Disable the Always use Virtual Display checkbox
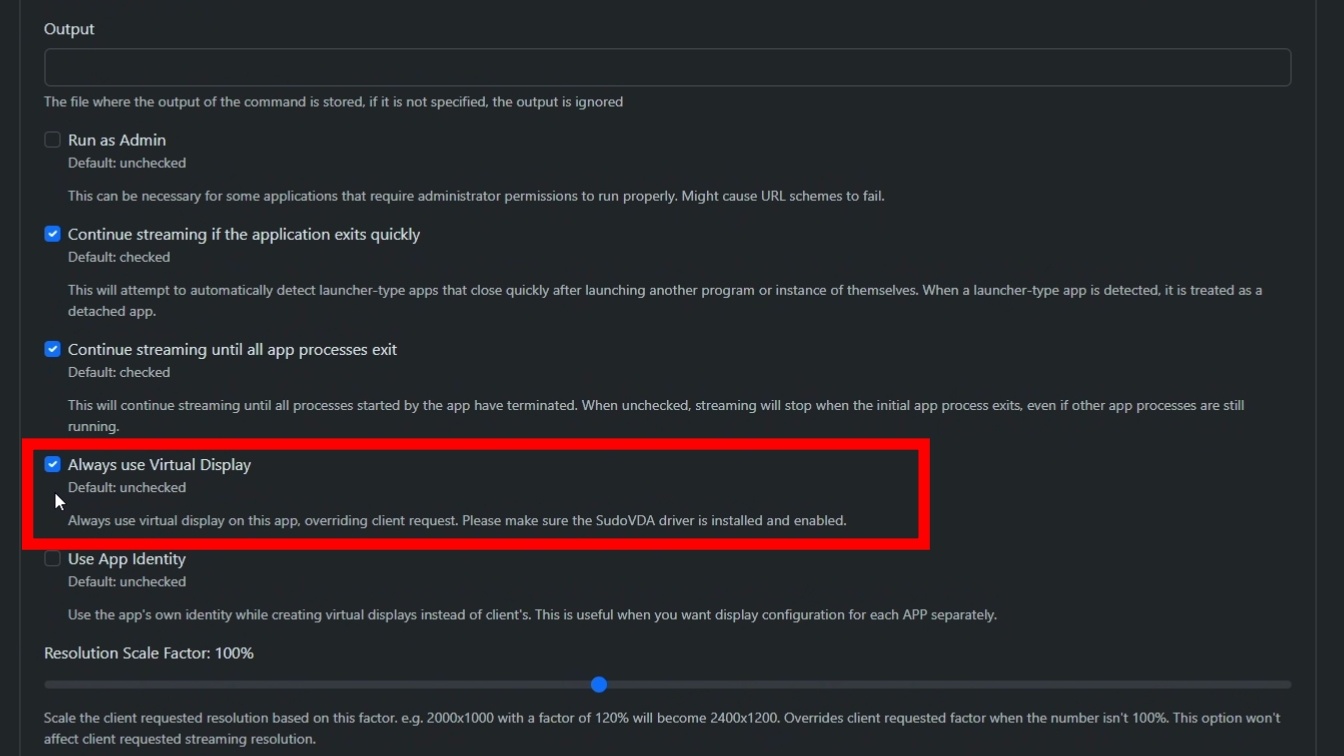 click(x=53, y=464)
